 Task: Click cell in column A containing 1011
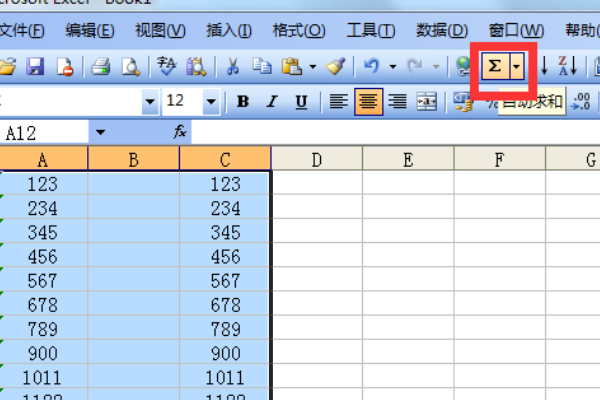pos(43,377)
